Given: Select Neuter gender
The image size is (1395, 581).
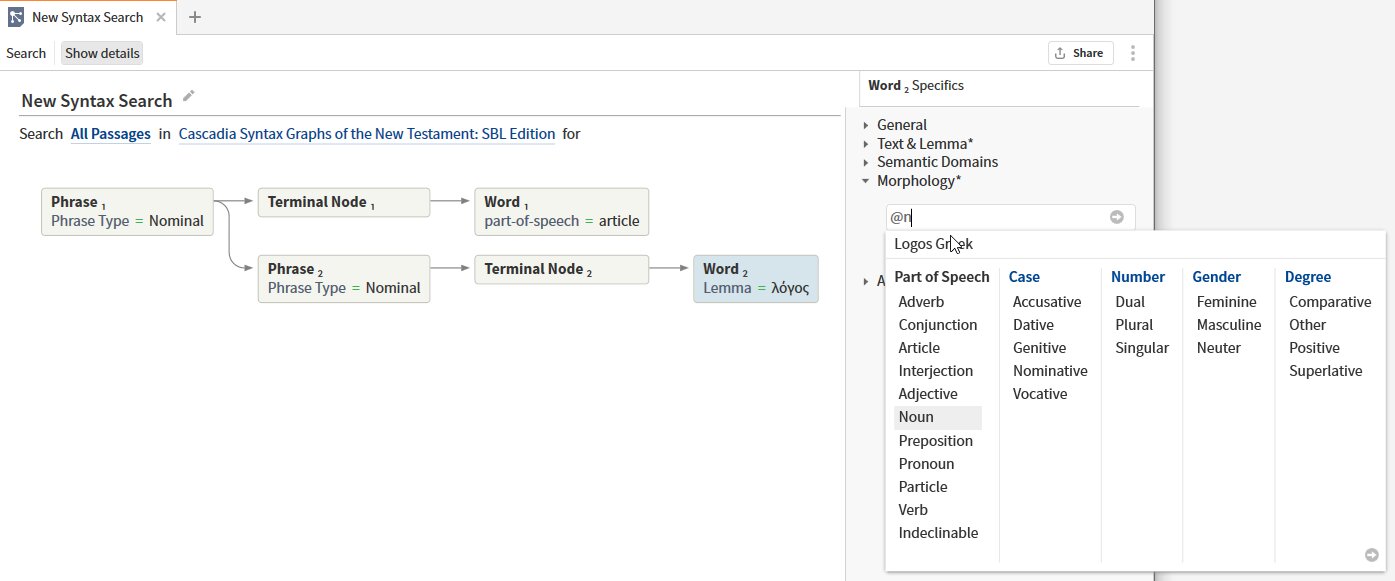Looking at the screenshot, I should (1218, 348).
